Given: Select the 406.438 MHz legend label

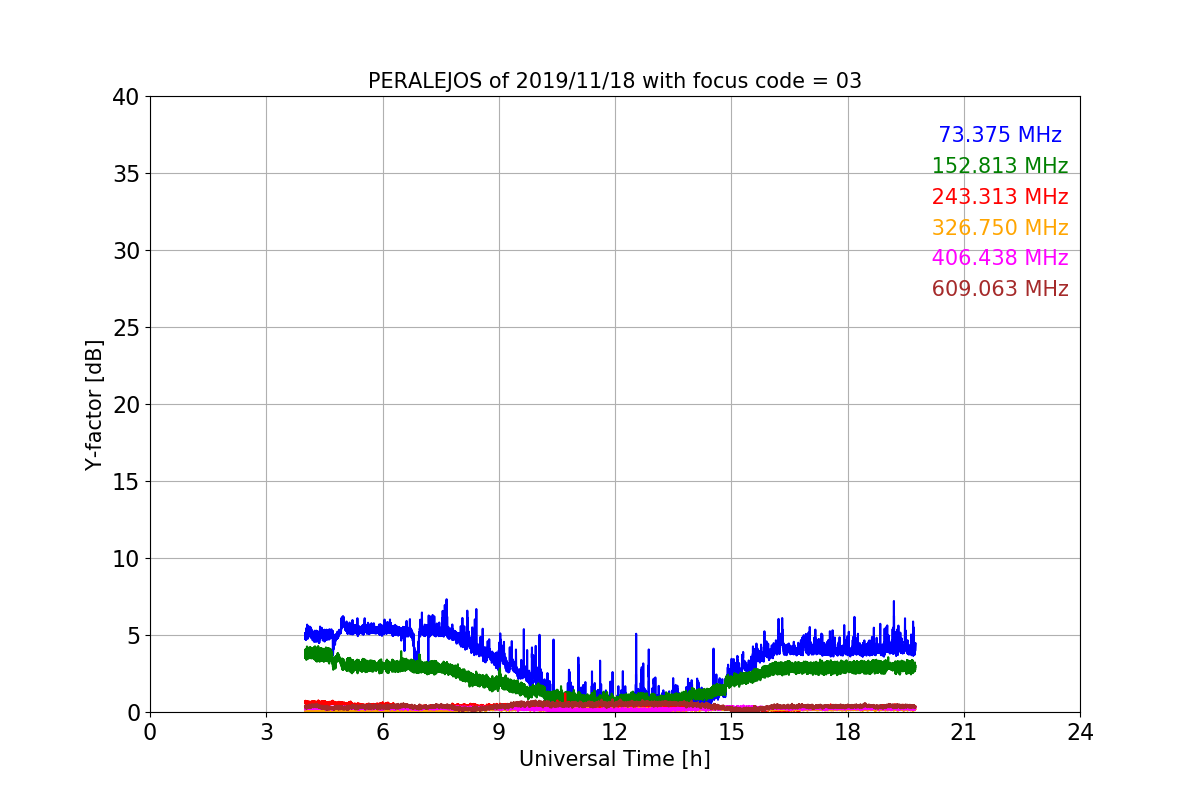Looking at the screenshot, I should coord(1000,258).
